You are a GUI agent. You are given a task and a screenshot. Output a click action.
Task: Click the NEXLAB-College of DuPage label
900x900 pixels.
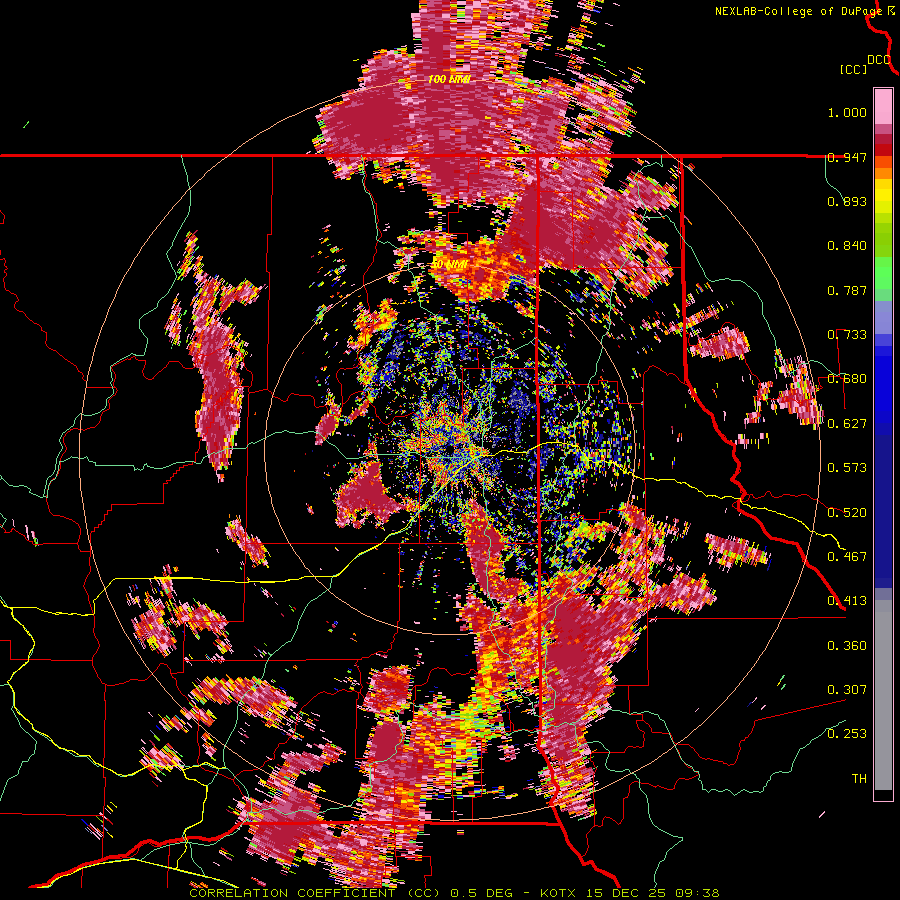click(x=799, y=11)
